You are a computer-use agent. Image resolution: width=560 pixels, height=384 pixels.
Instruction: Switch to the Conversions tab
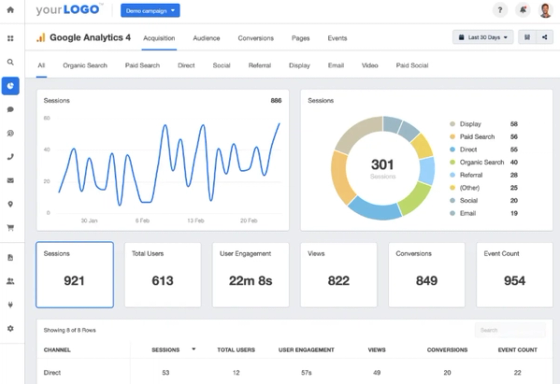[256, 38]
